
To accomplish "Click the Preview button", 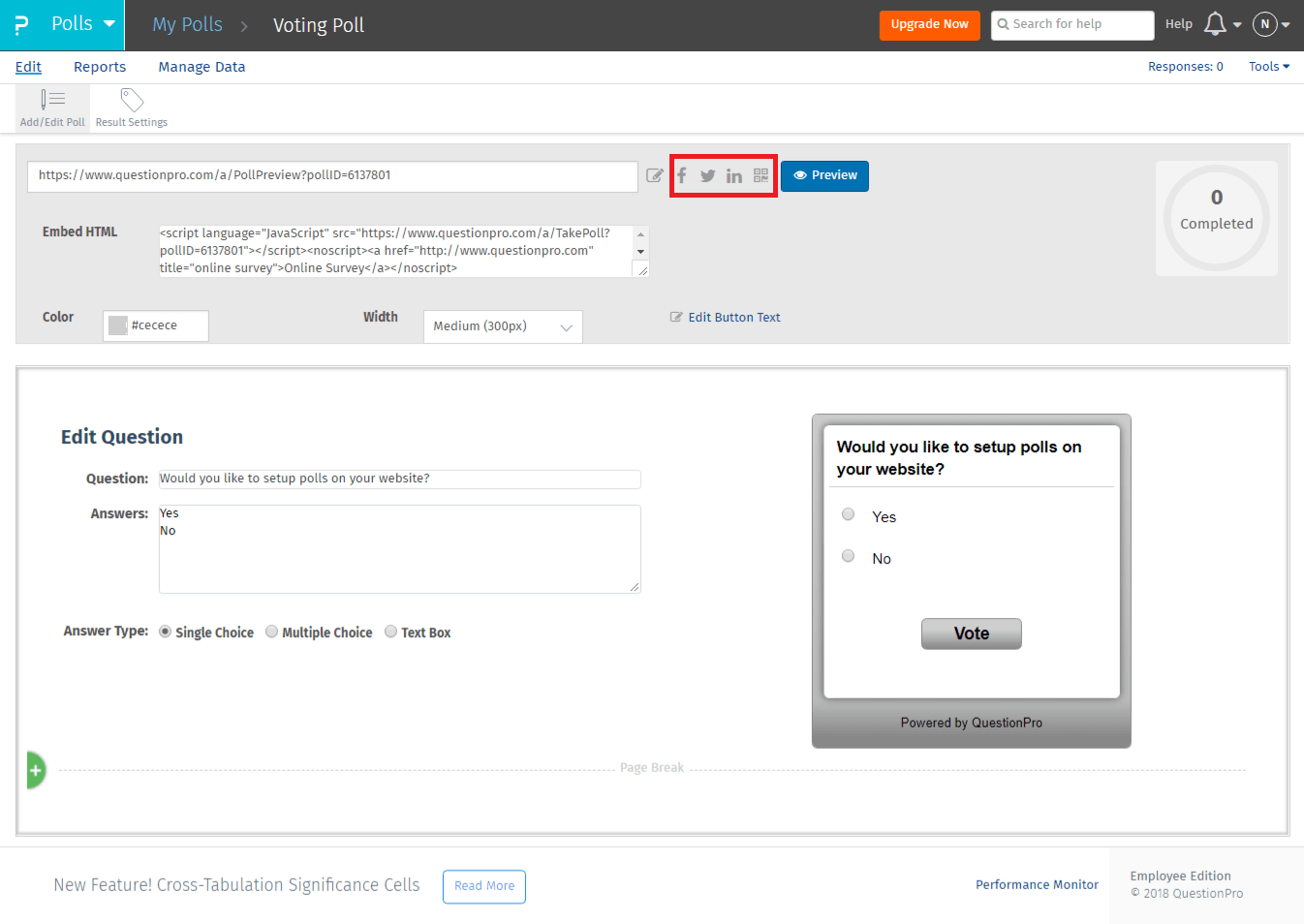I will pos(824,176).
